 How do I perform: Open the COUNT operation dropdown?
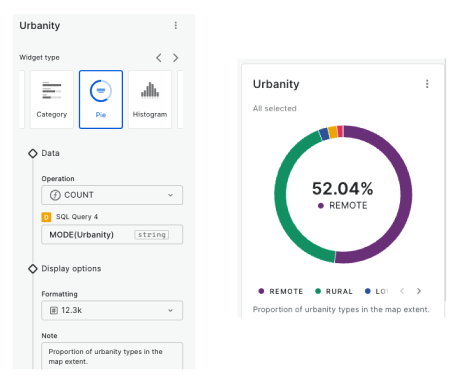point(112,195)
